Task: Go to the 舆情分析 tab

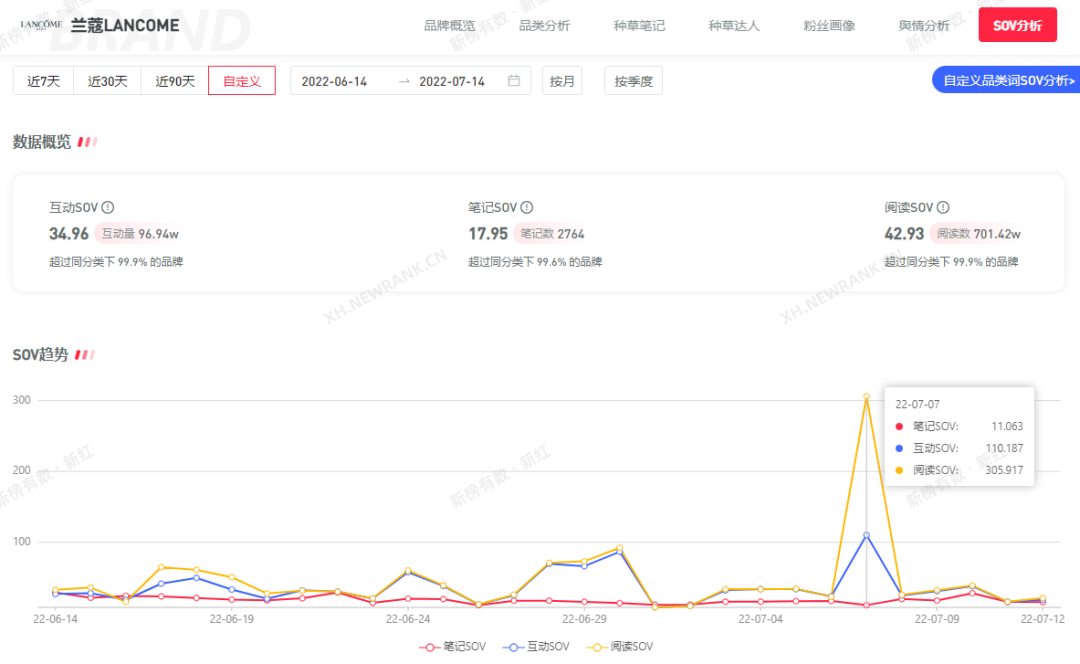Action: coord(924,25)
